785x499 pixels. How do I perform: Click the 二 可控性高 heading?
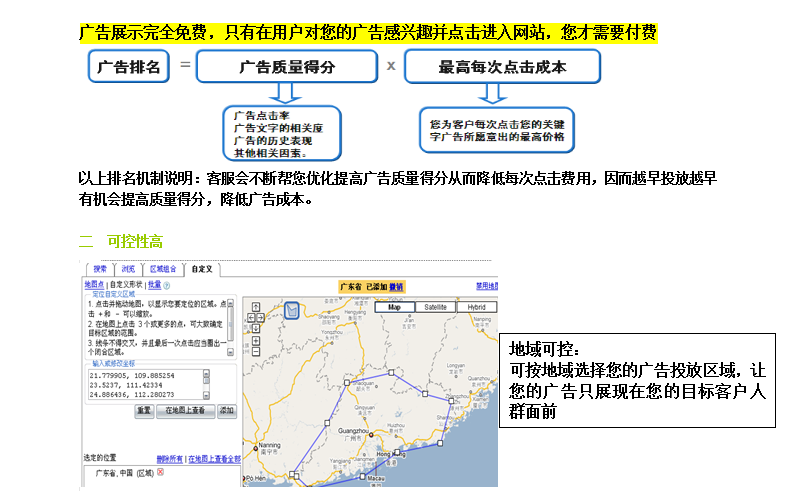[121, 242]
